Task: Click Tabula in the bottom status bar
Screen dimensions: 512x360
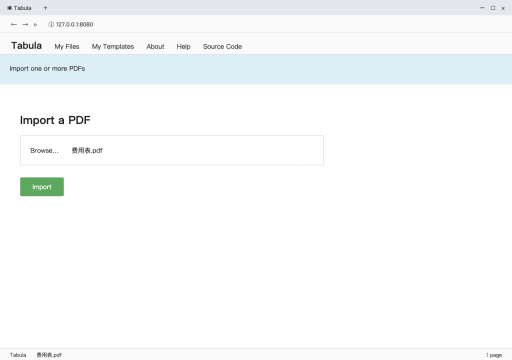Action: [18, 355]
